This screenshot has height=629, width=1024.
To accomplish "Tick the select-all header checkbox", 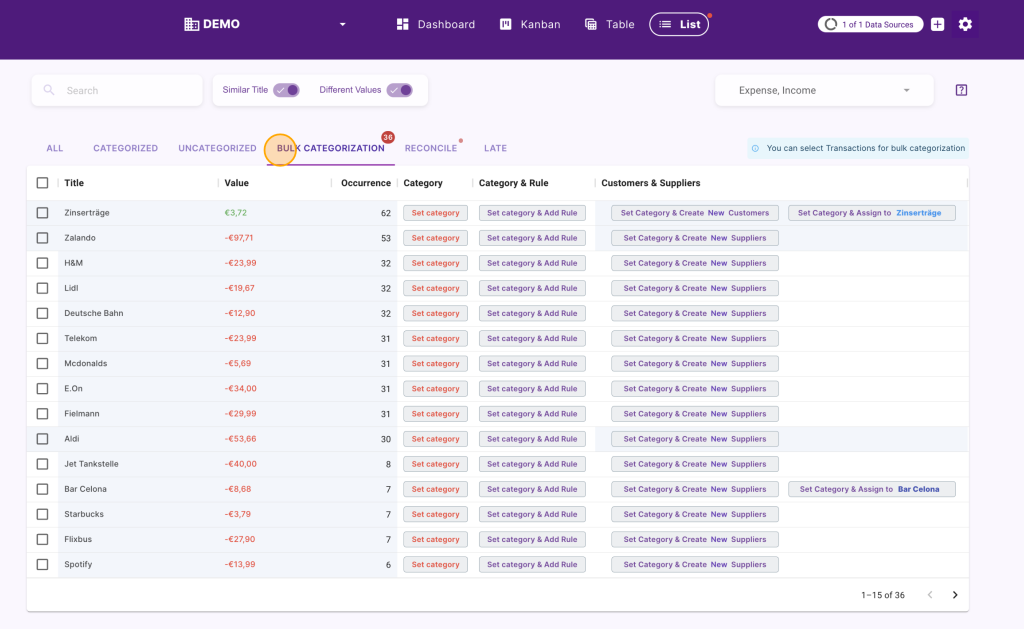I will 42,183.
